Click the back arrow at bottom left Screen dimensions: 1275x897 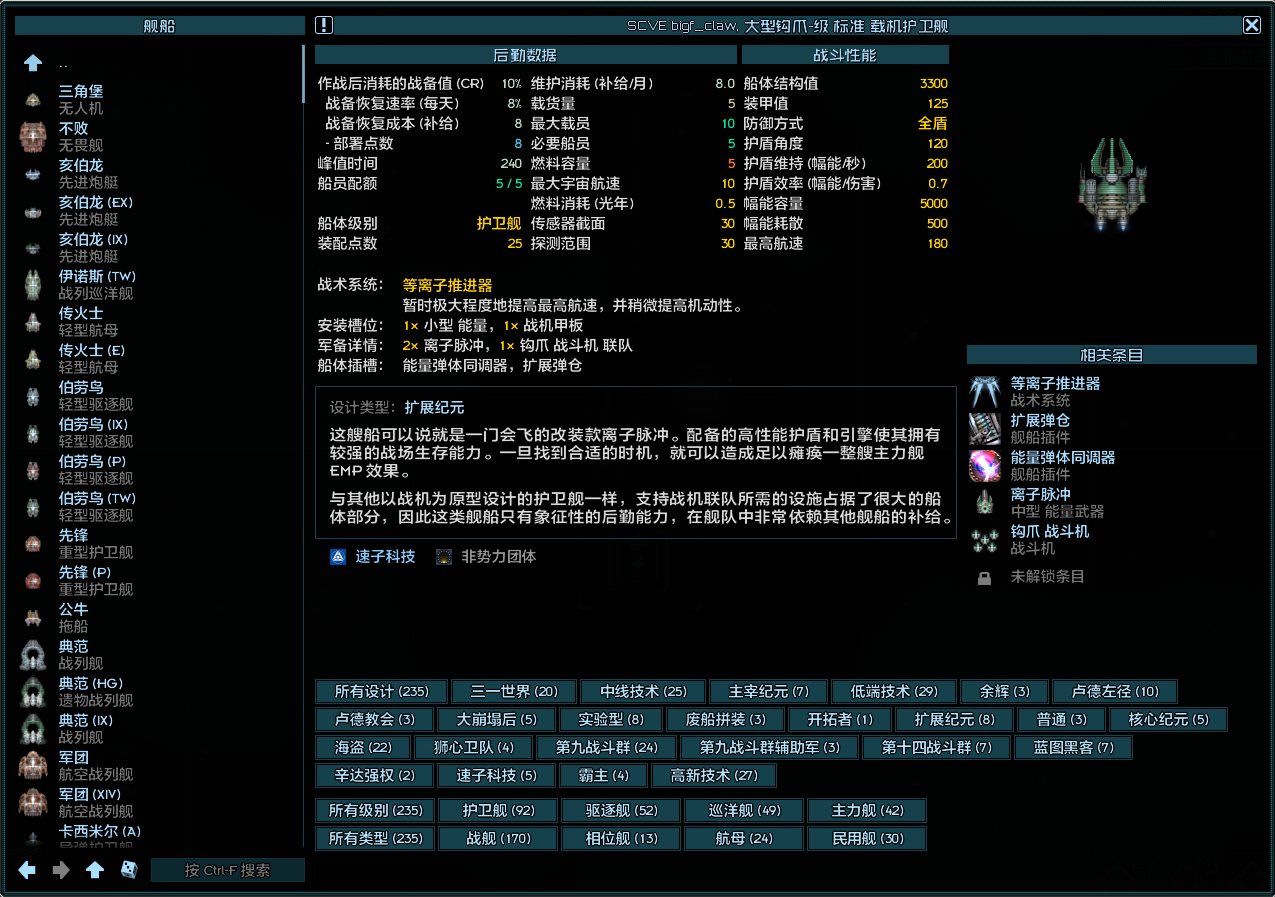pos(28,870)
